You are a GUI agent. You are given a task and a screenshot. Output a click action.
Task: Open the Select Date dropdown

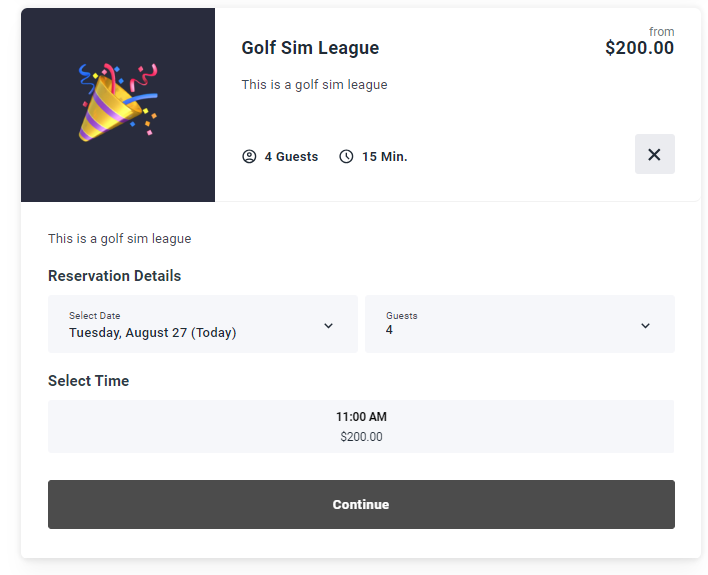(x=203, y=324)
